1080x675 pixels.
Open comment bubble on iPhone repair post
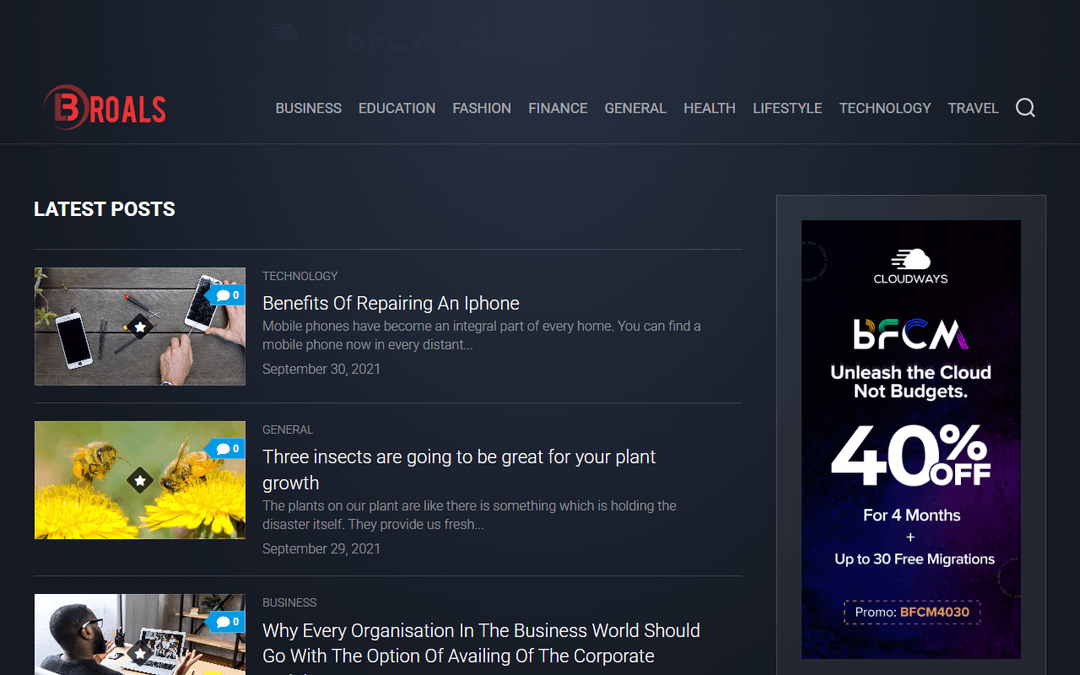coord(227,295)
